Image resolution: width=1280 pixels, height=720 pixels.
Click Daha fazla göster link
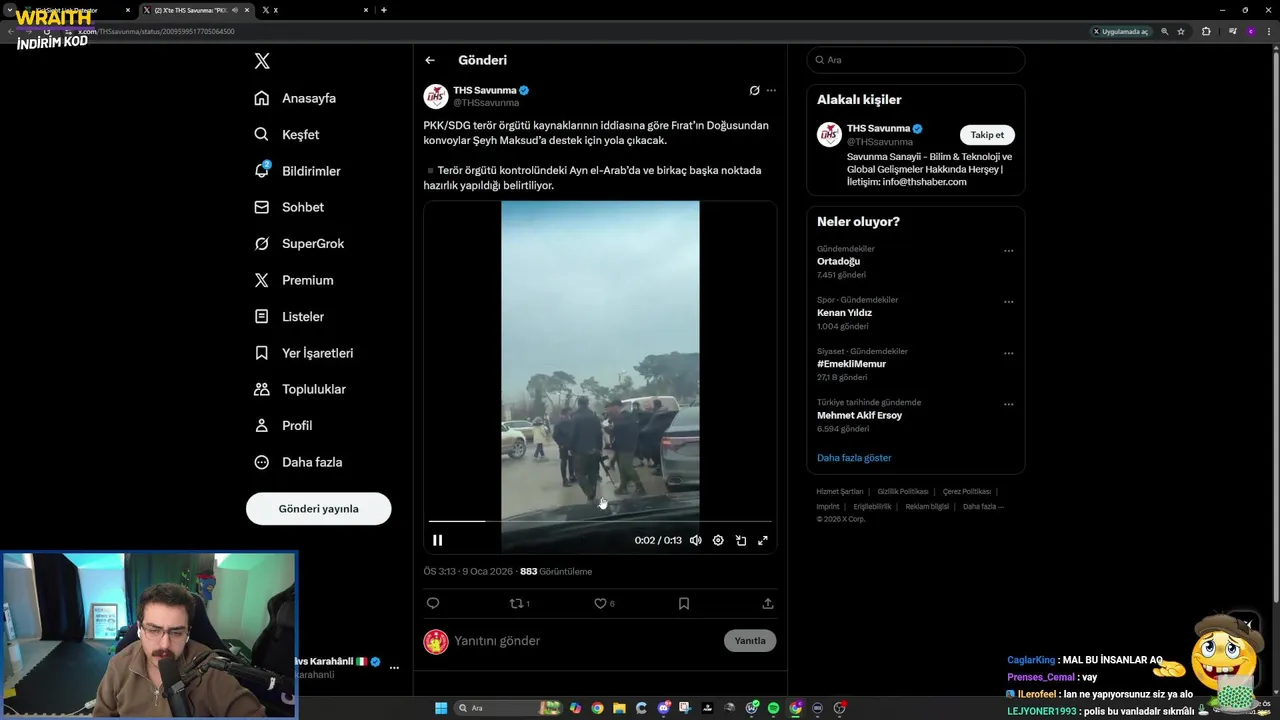click(854, 458)
